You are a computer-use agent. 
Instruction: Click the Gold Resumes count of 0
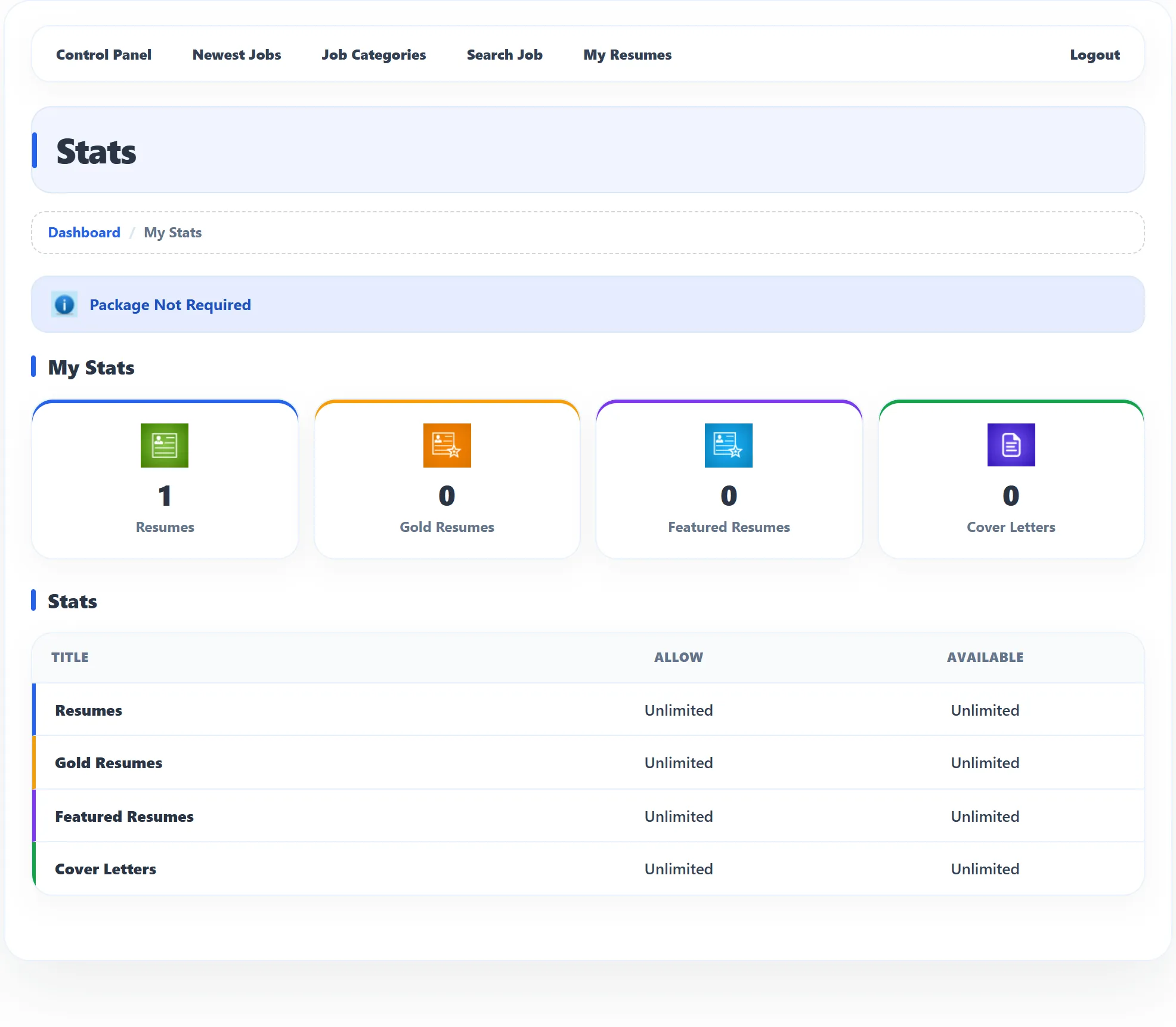click(447, 496)
